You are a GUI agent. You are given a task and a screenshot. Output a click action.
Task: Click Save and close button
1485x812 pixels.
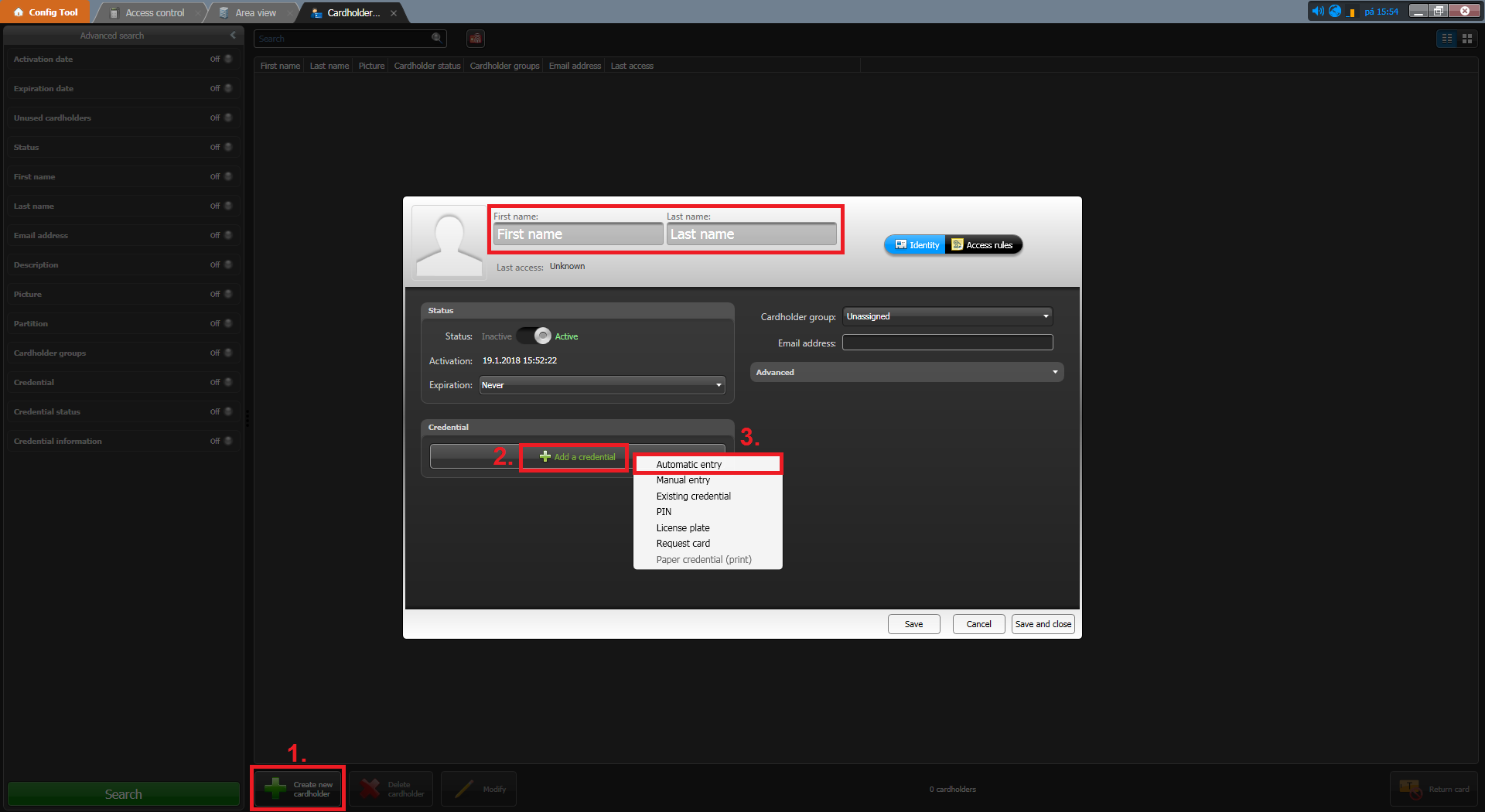(x=1043, y=624)
